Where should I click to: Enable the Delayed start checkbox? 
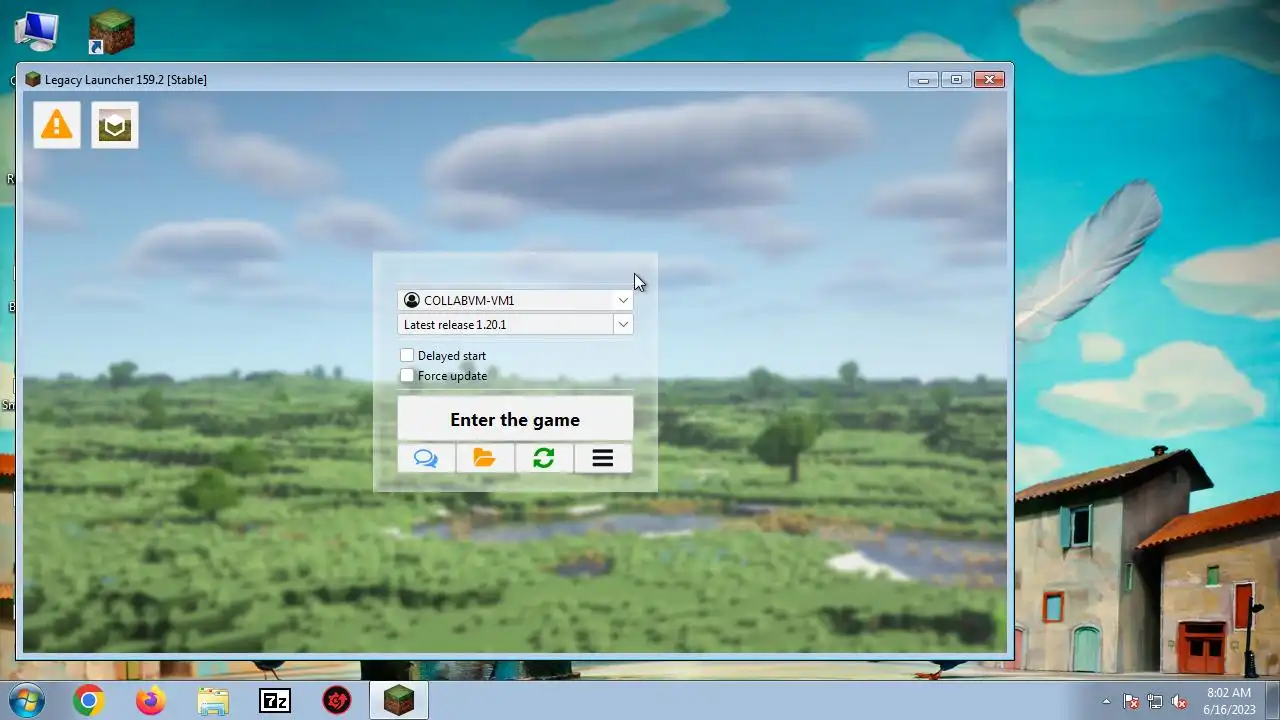point(407,355)
